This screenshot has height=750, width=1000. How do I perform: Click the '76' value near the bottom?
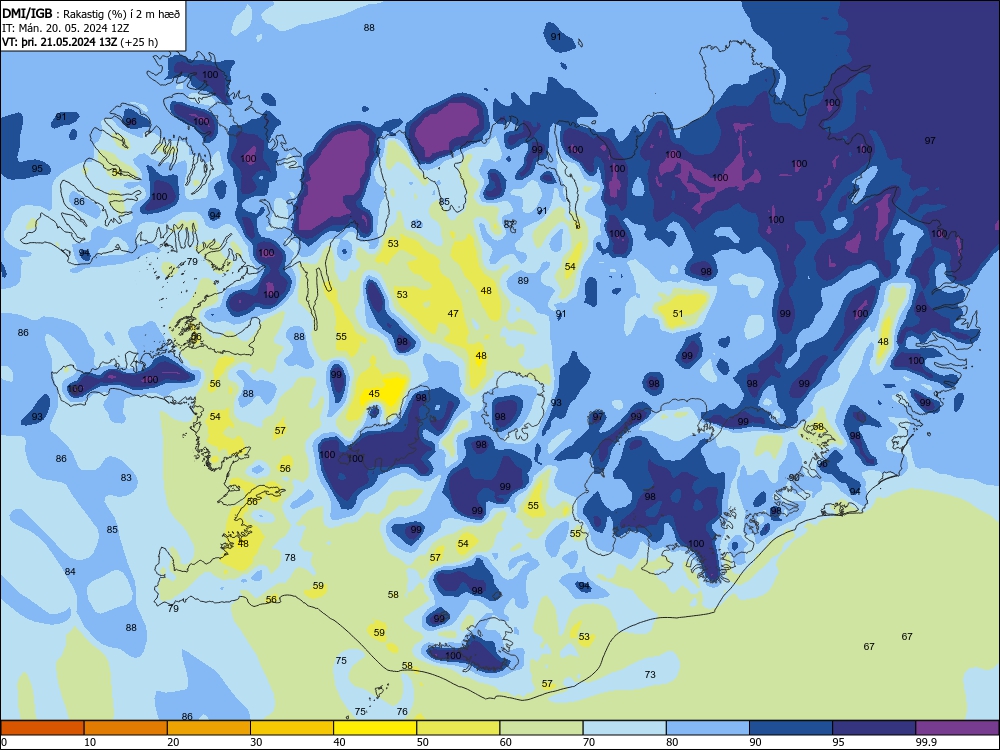point(402,711)
